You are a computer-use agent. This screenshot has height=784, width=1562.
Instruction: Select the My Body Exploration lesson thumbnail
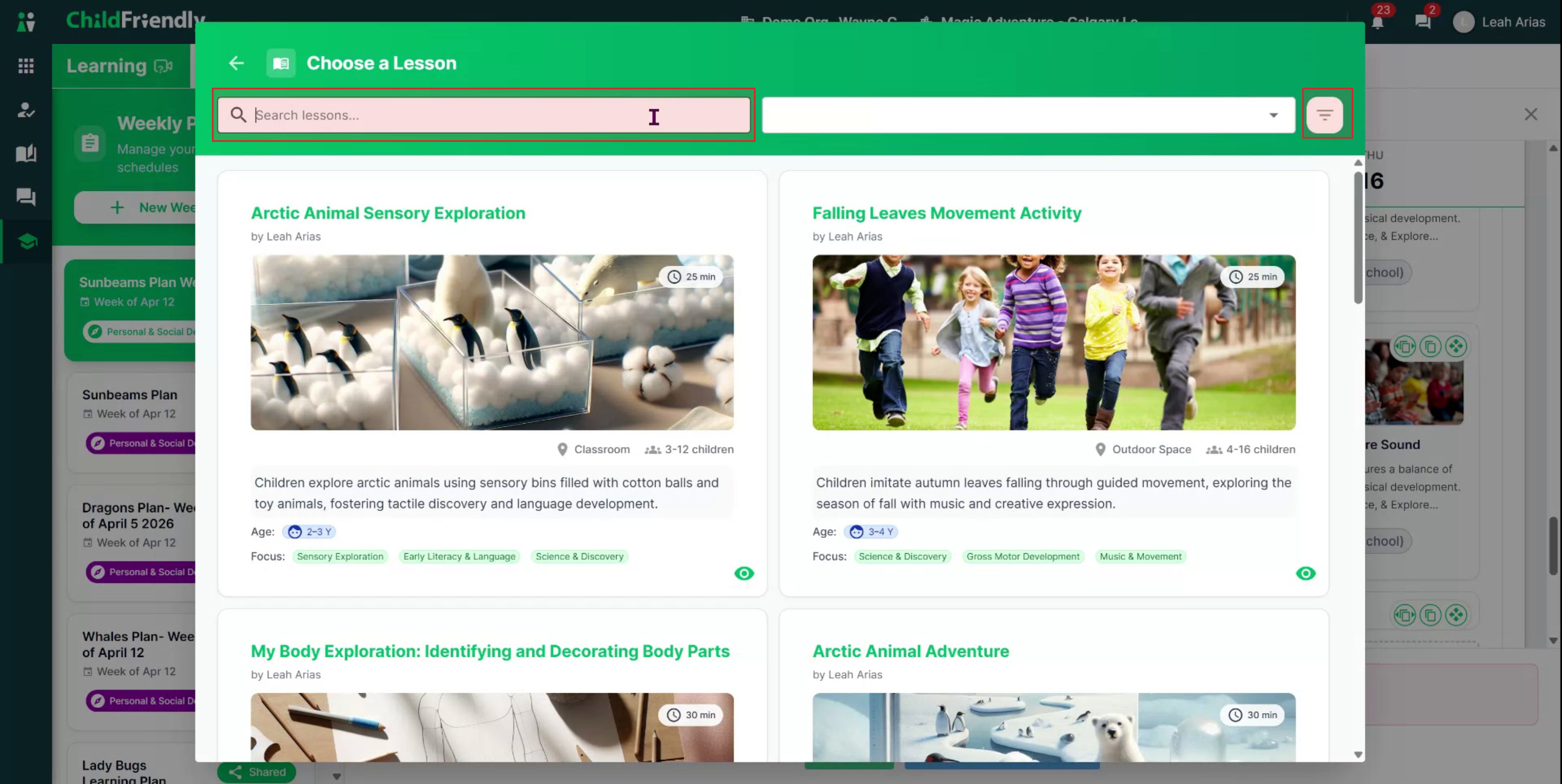pyautogui.click(x=492, y=727)
